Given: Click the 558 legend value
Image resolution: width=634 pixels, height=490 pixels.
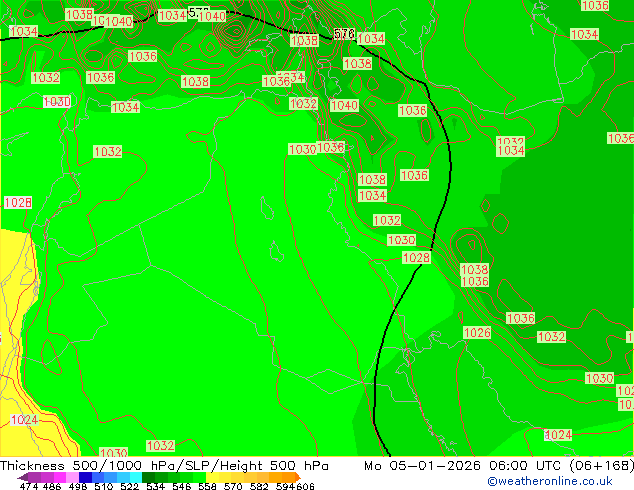Looking at the screenshot, I should 207,486.
